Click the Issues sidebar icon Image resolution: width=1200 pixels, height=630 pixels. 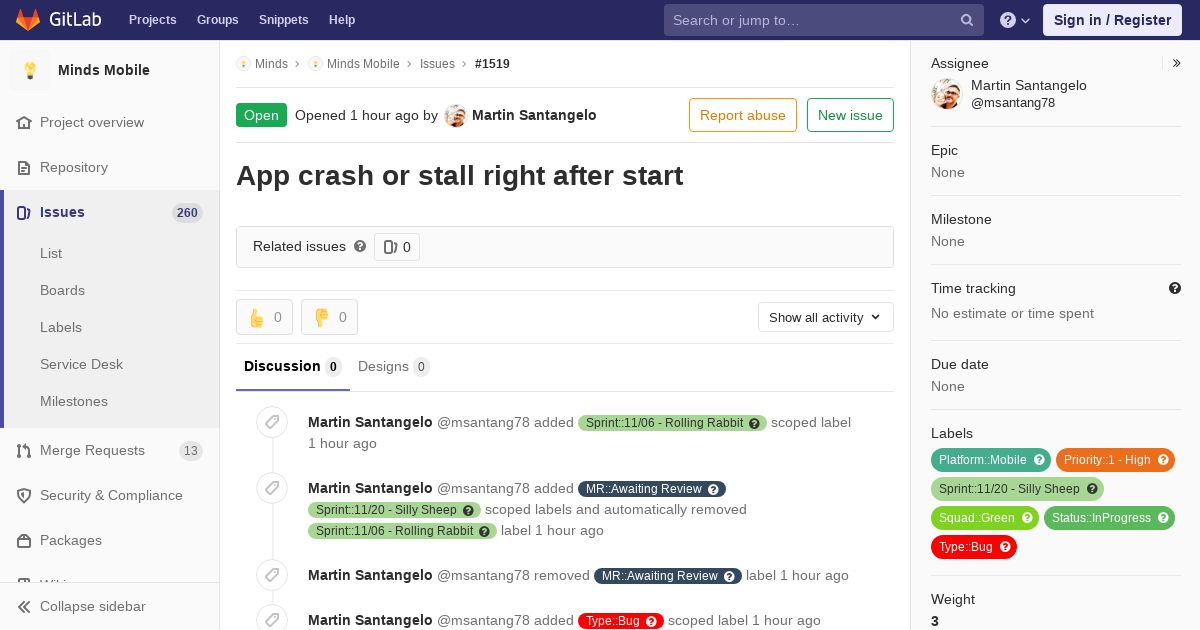tap(24, 212)
